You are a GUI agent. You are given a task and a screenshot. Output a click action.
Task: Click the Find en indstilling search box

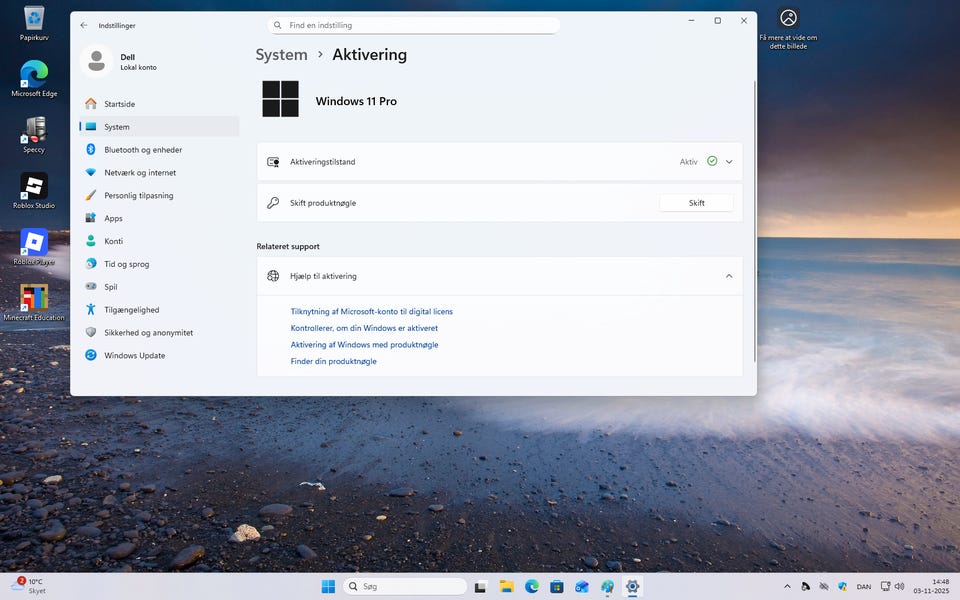pyautogui.click(x=413, y=25)
